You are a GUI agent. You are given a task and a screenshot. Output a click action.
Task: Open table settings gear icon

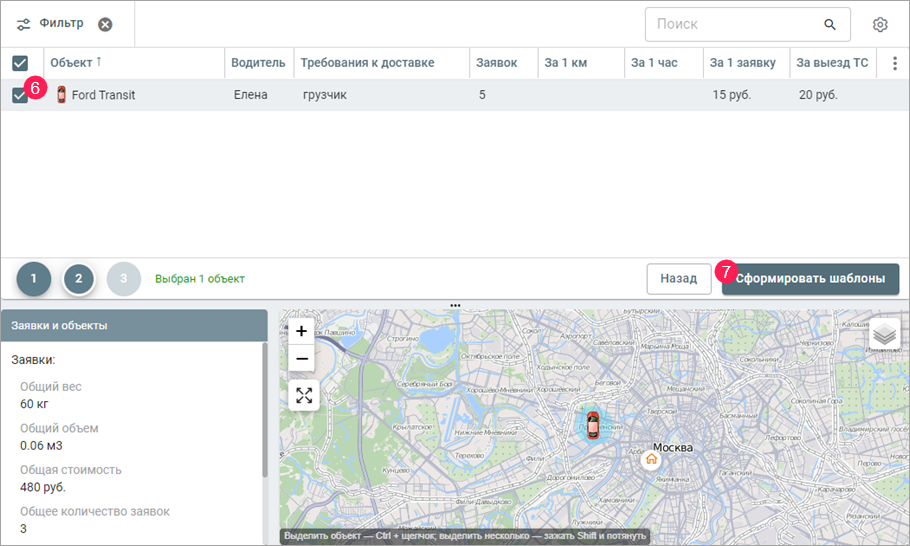click(880, 24)
